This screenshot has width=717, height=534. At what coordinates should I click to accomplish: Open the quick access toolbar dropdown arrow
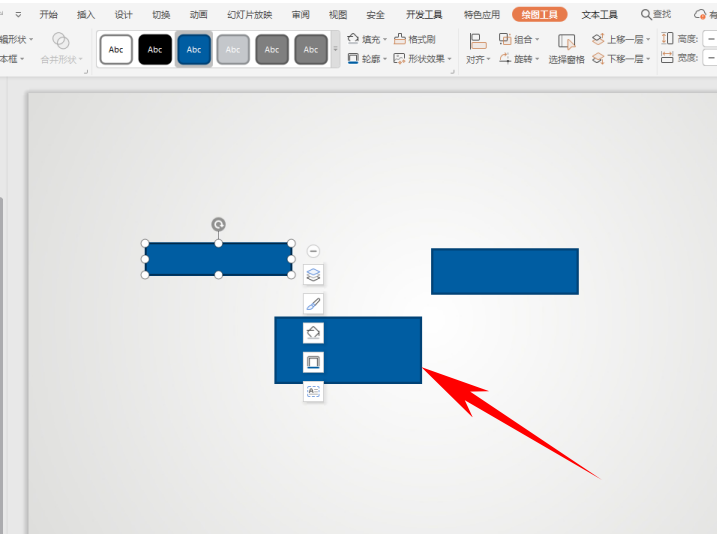click(18, 15)
